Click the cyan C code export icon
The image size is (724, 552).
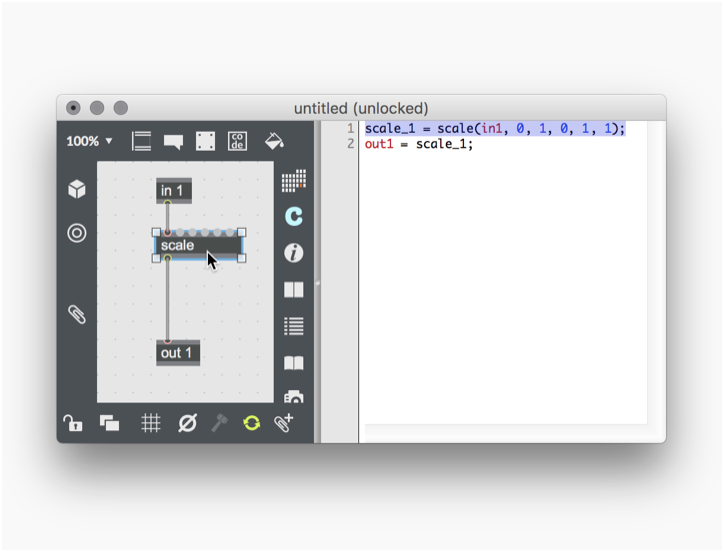294,216
